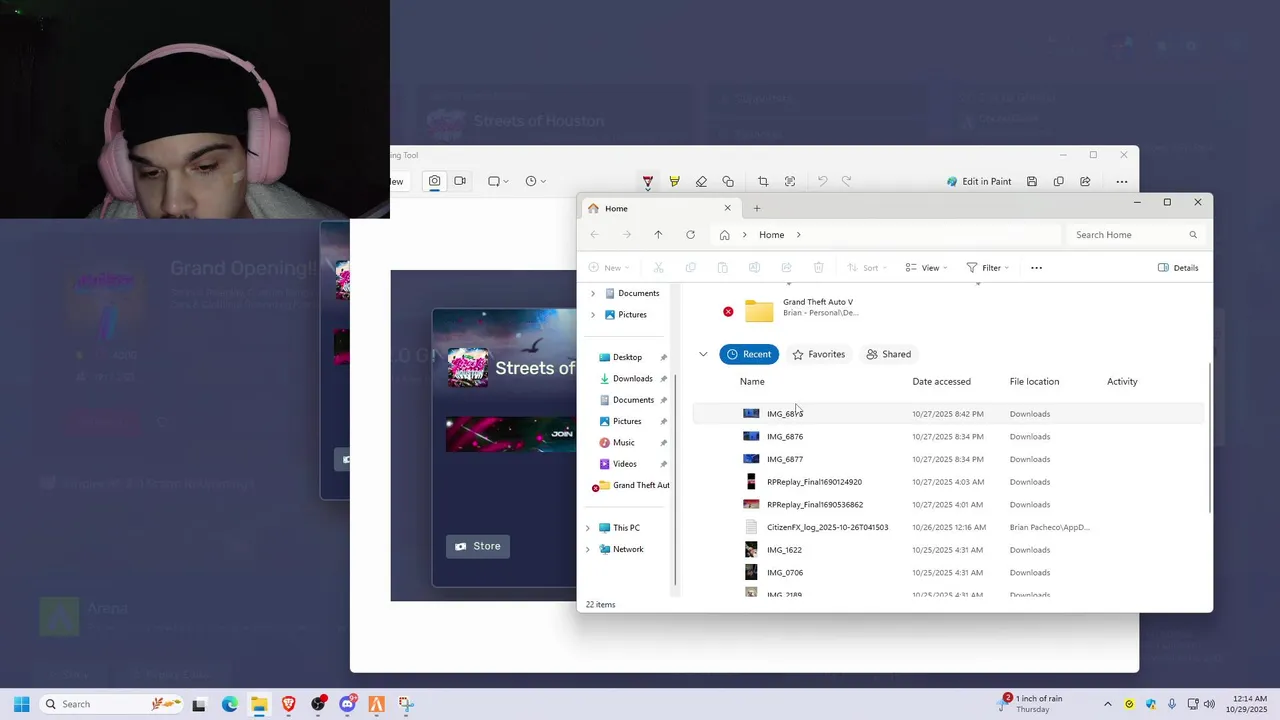This screenshot has width=1280, height=720.
Task: Open Snipping Tool's See more menu
Action: [x=1122, y=181]
